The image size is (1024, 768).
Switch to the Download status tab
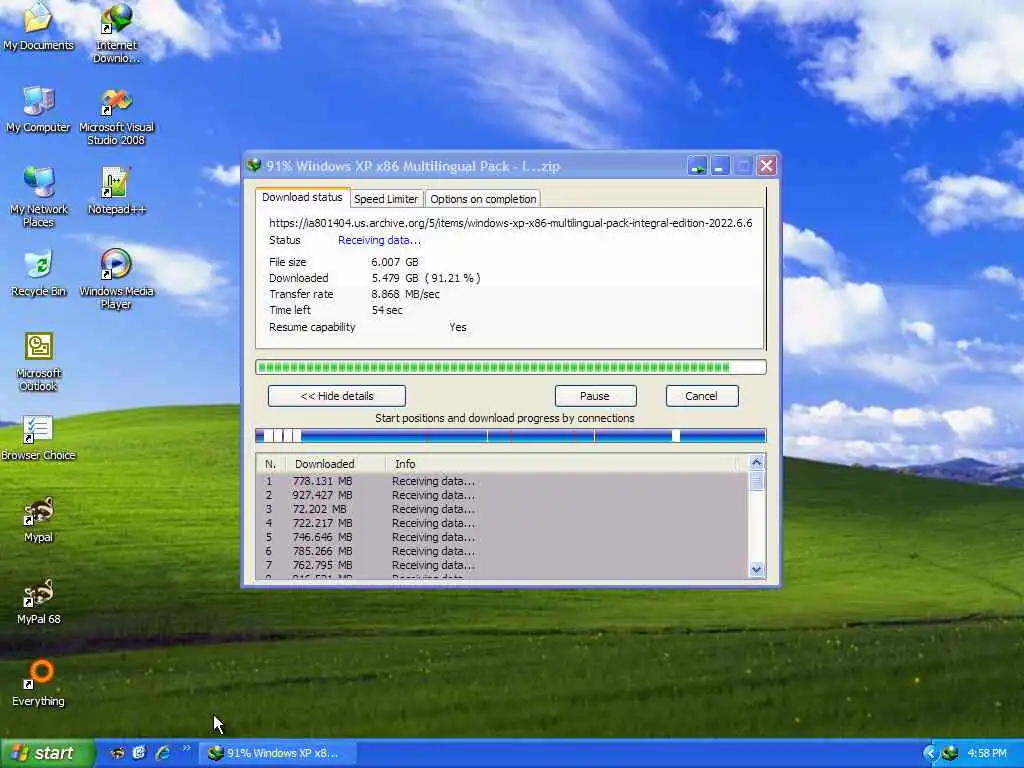[x=302, y=197]
